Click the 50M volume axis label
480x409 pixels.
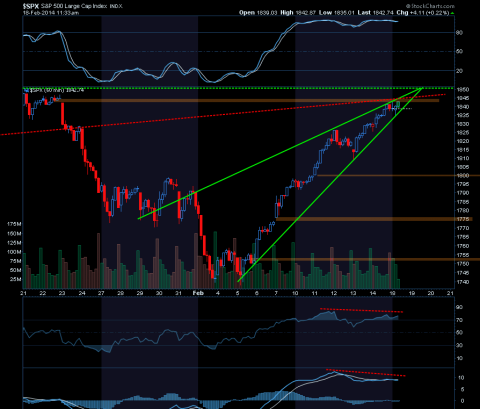point(16,270)
